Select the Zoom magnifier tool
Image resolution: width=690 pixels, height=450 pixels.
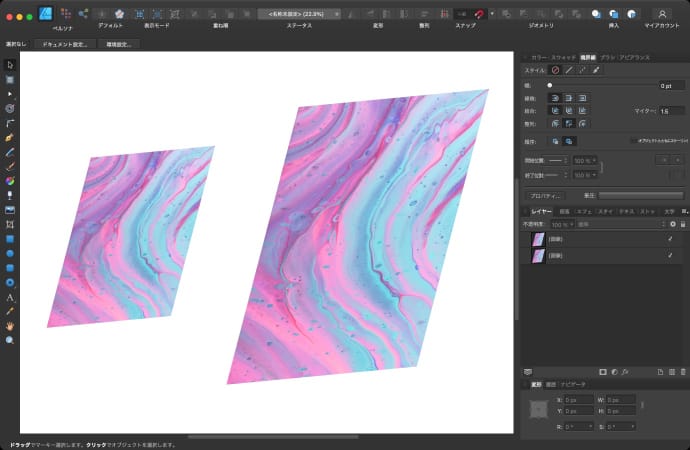tap(10, 341)
